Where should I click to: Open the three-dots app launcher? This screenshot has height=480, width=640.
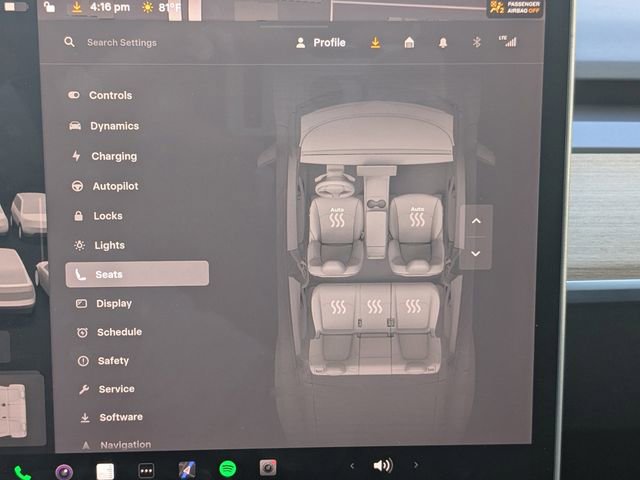(x=146, y=471)
